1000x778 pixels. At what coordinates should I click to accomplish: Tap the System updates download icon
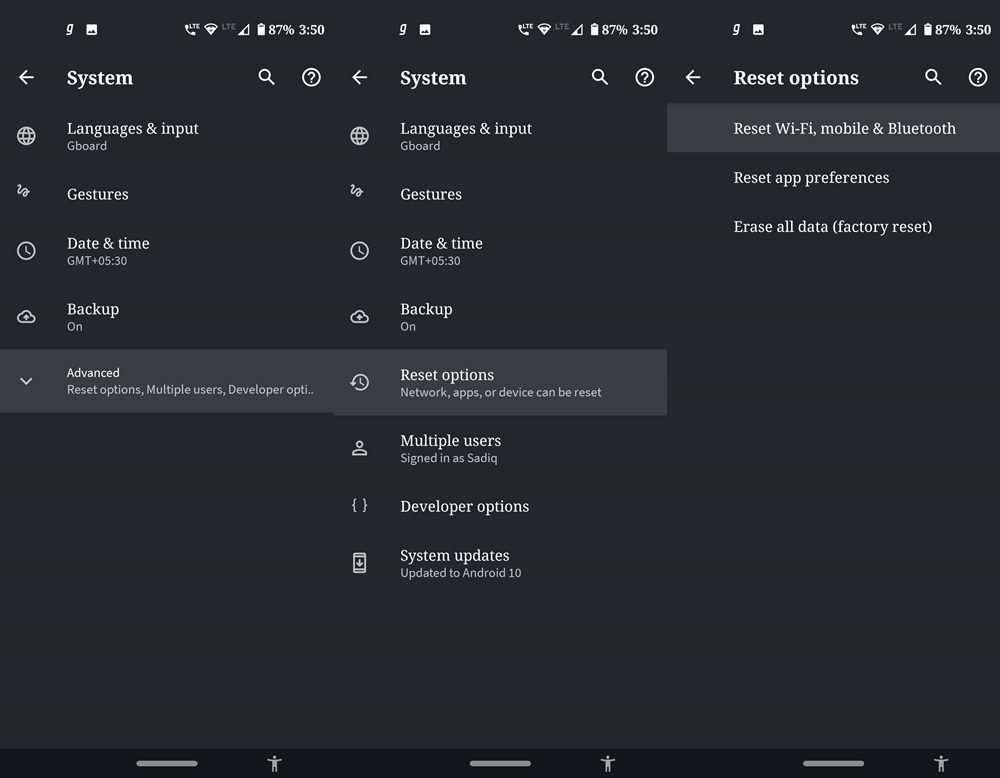coord(360,563)
